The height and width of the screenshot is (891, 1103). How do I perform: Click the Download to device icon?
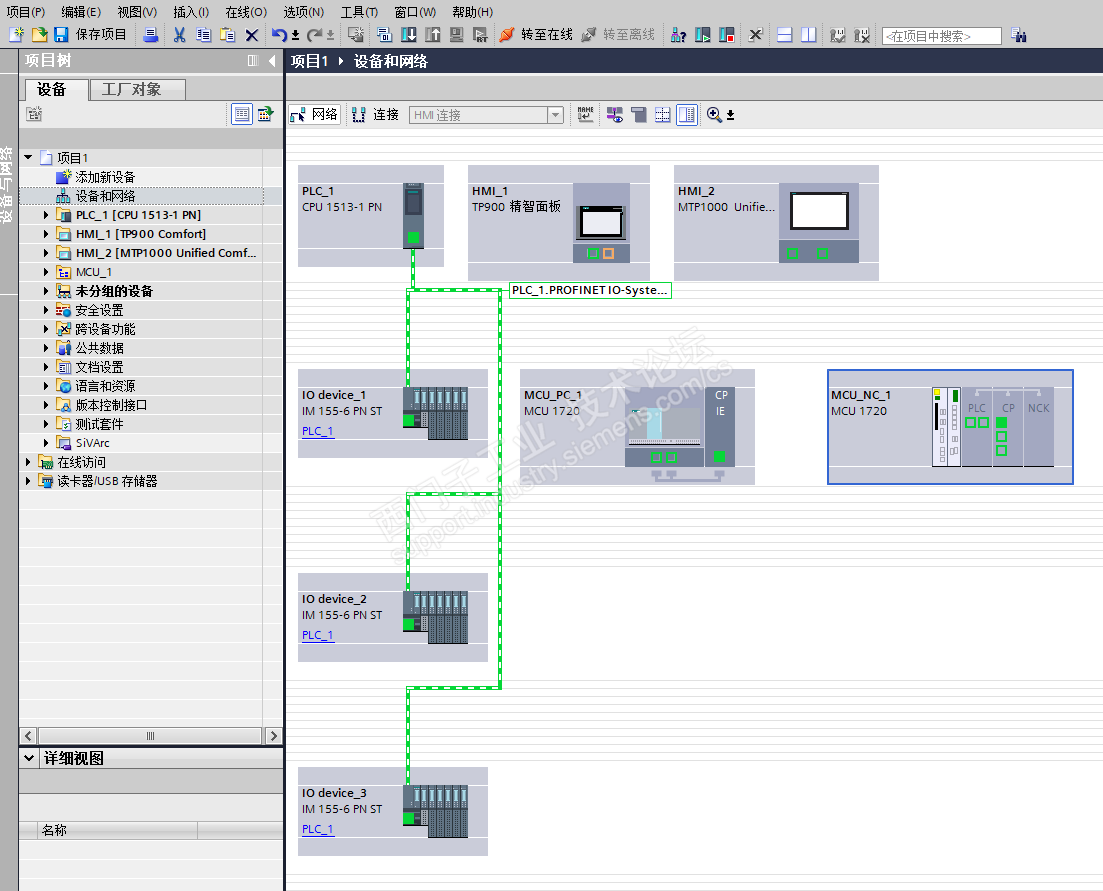(x=409, y=35)
